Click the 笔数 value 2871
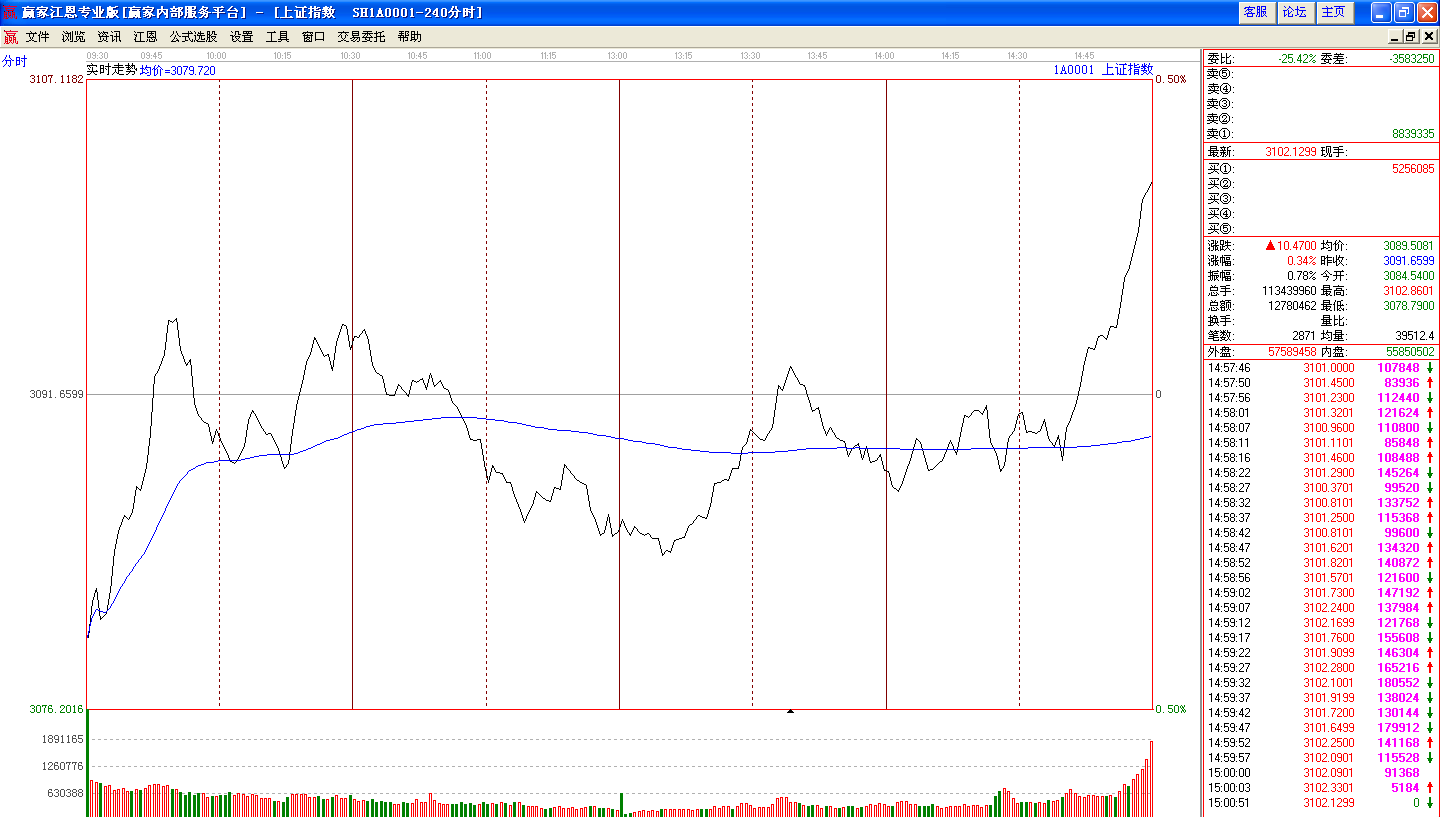The width and height of the screenshot is (1440, 817). [x=1305, y=335]
